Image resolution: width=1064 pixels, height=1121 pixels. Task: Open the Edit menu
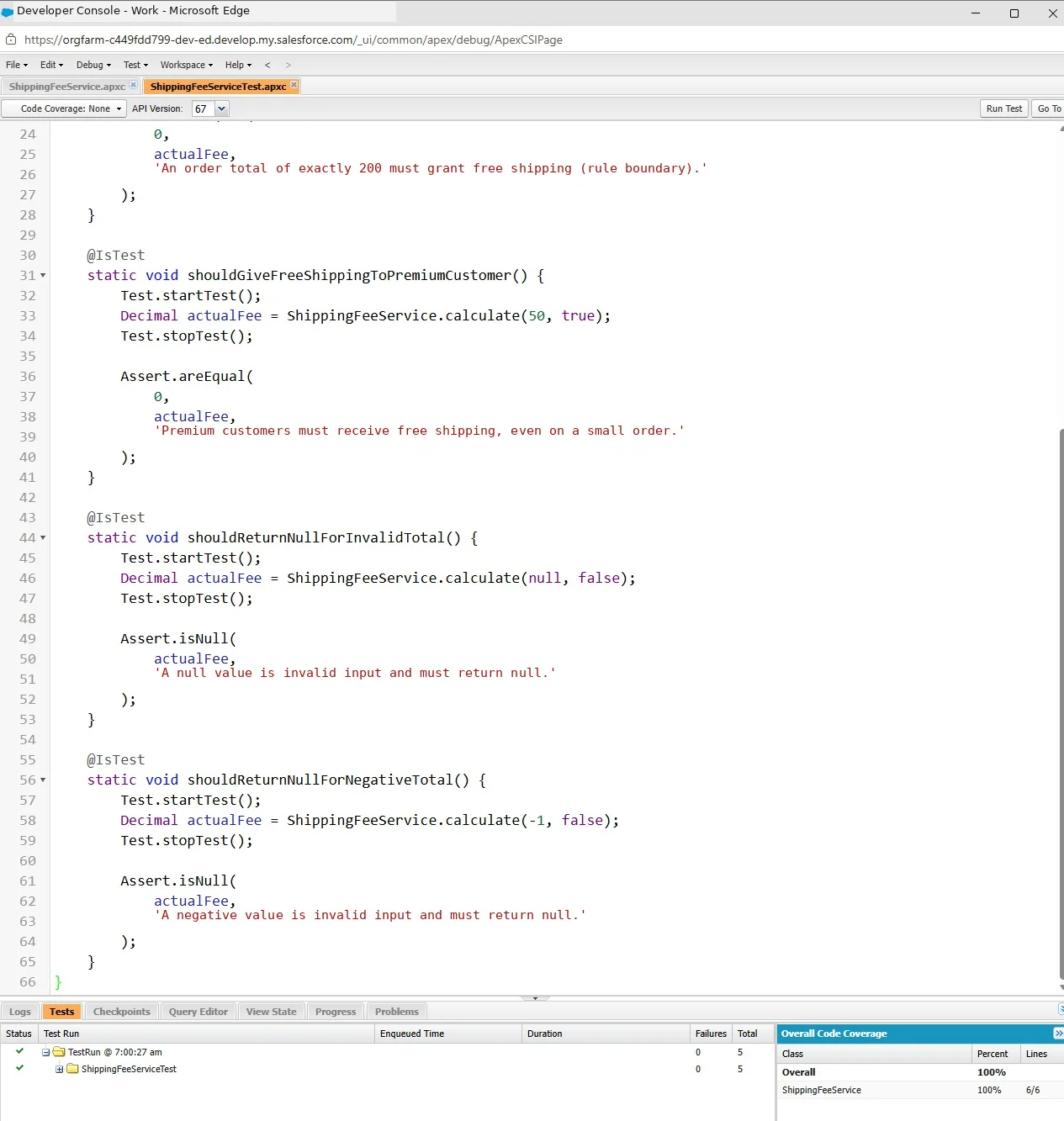(x=52, y=65)
